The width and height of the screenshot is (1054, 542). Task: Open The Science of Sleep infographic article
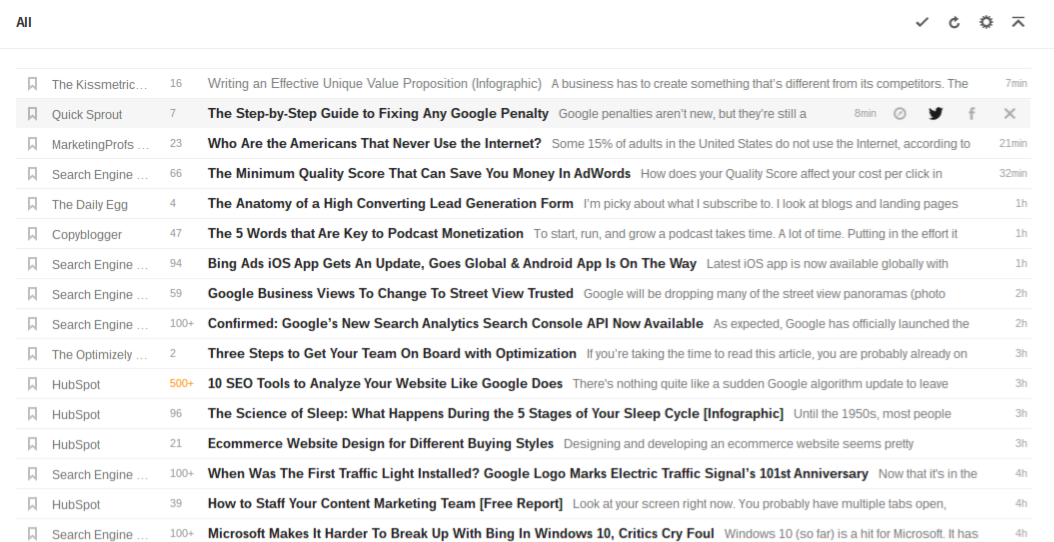(495, 414)
